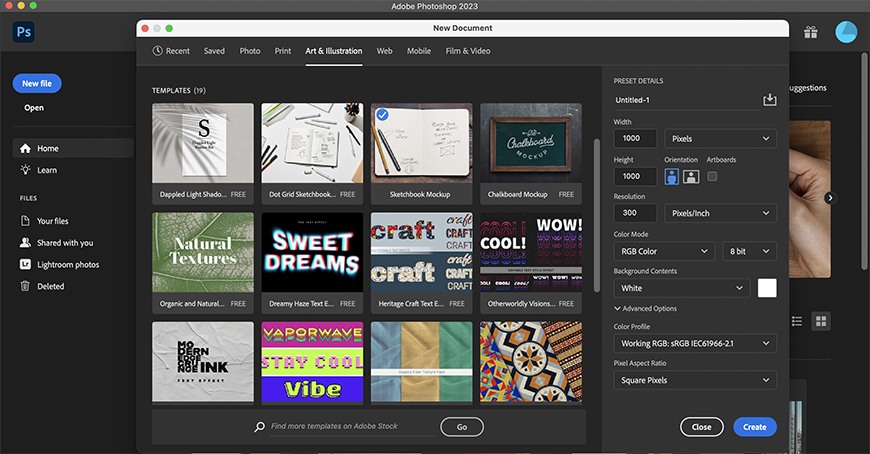Select the Sweet Dreams Dreamy Haze template
Image resolution: width=870 pixels, height=454 pixels.
pos(312,253)
